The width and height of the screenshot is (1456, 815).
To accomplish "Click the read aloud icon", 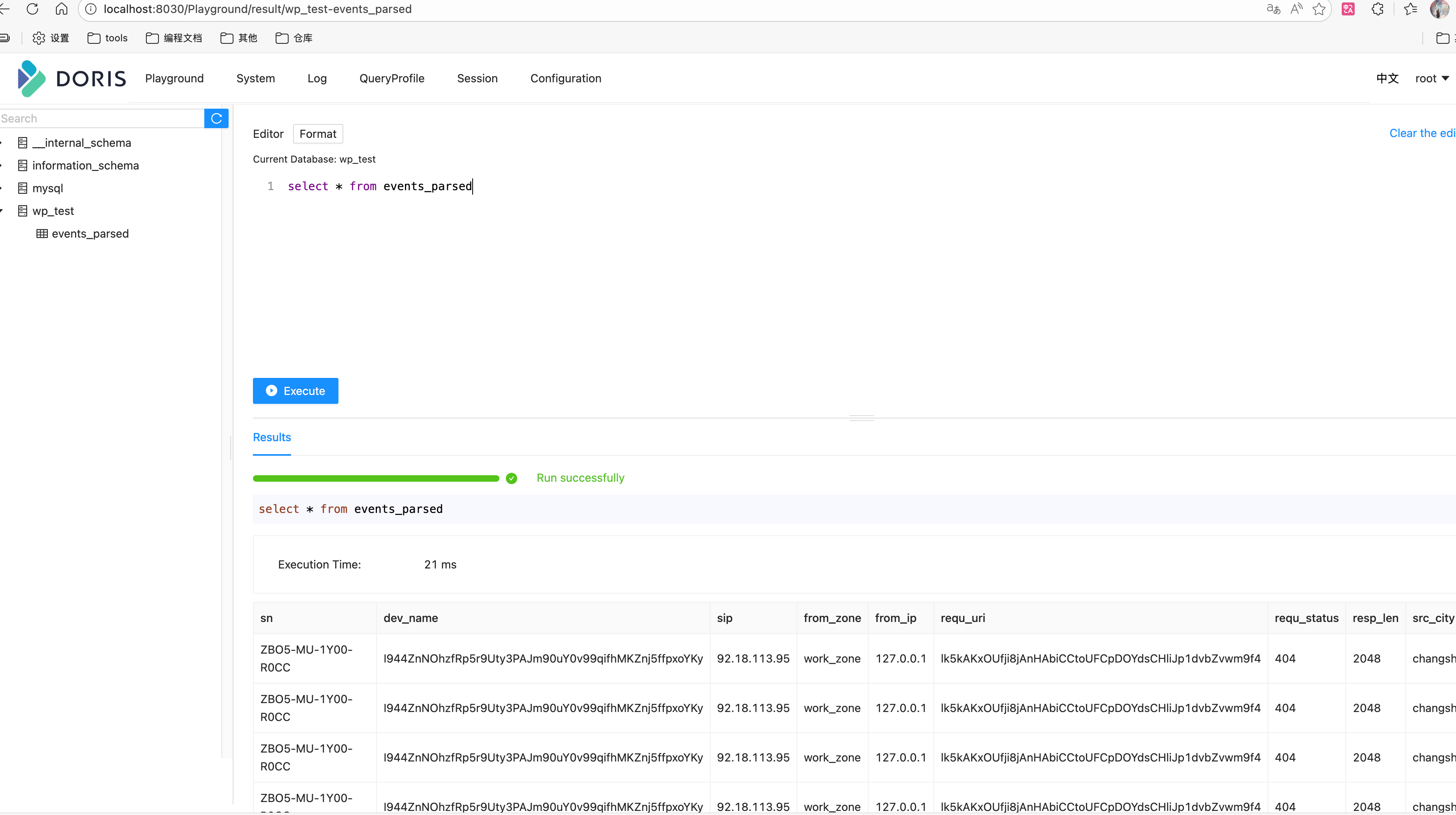I will [x=1296, y=9].
